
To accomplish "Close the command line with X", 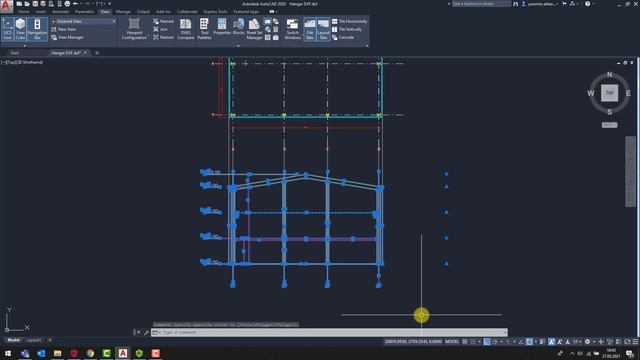I will (138, 332).
